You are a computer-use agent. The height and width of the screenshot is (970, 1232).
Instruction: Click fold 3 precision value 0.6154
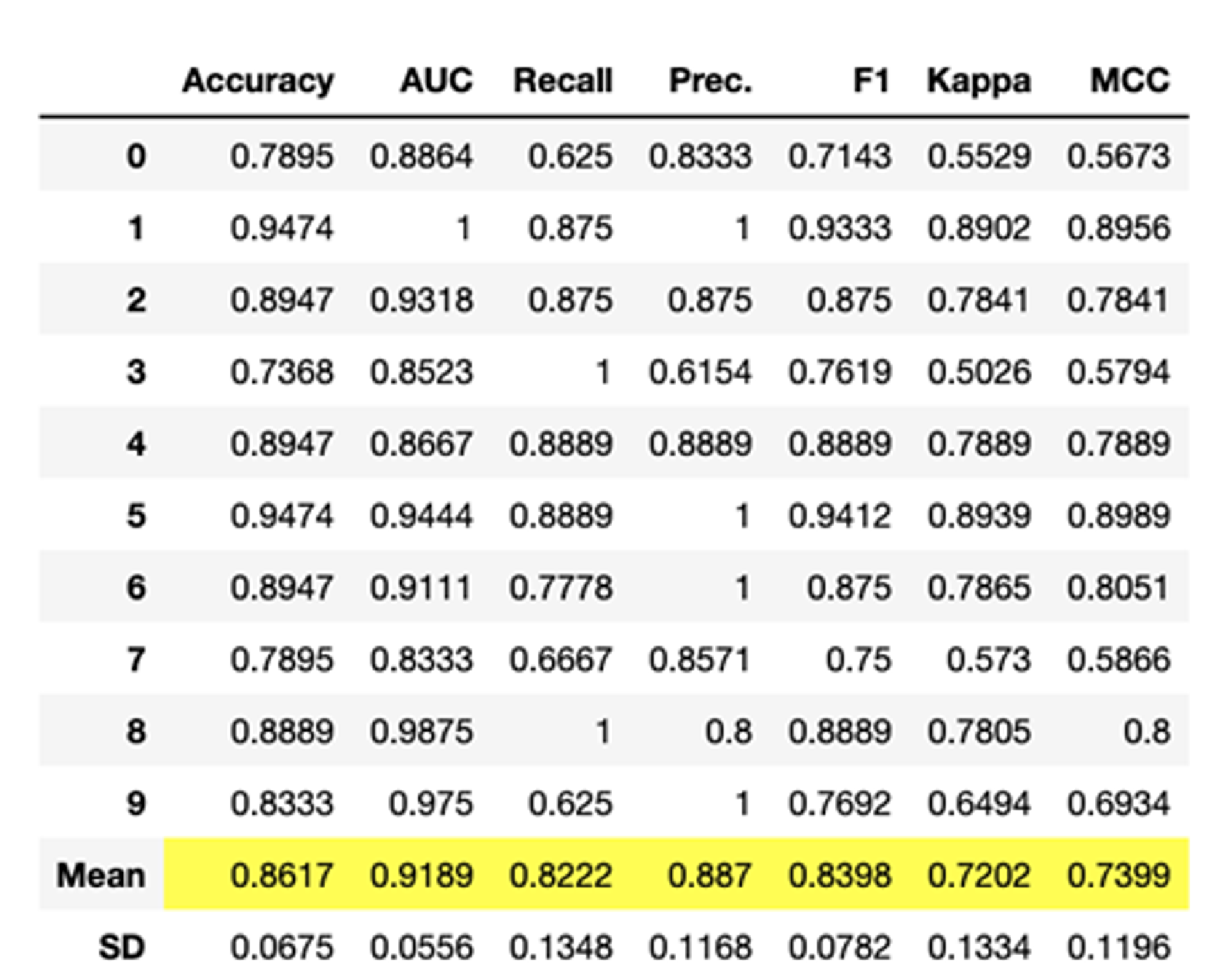tap(700, 372)
